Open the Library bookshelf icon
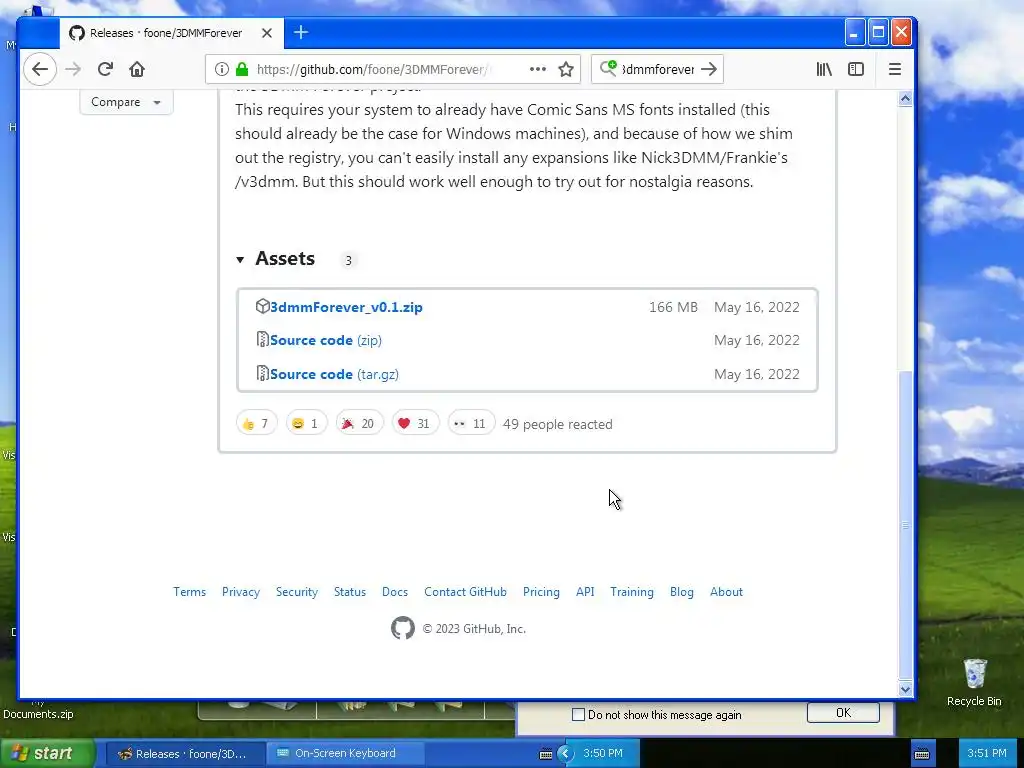Image resolution: width=1024 pixels, height=768 pixels. pyautogui.click(x=824, y=69)
